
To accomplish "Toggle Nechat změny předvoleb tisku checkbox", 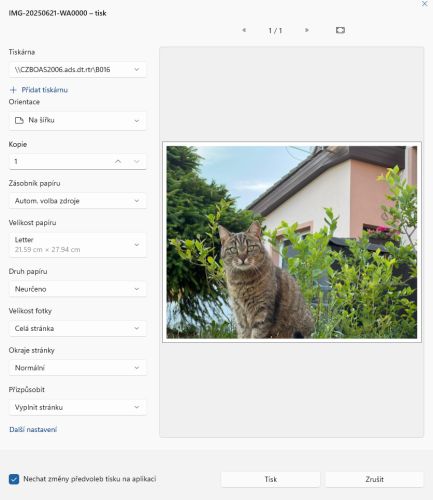I will (x=14, y=479).
